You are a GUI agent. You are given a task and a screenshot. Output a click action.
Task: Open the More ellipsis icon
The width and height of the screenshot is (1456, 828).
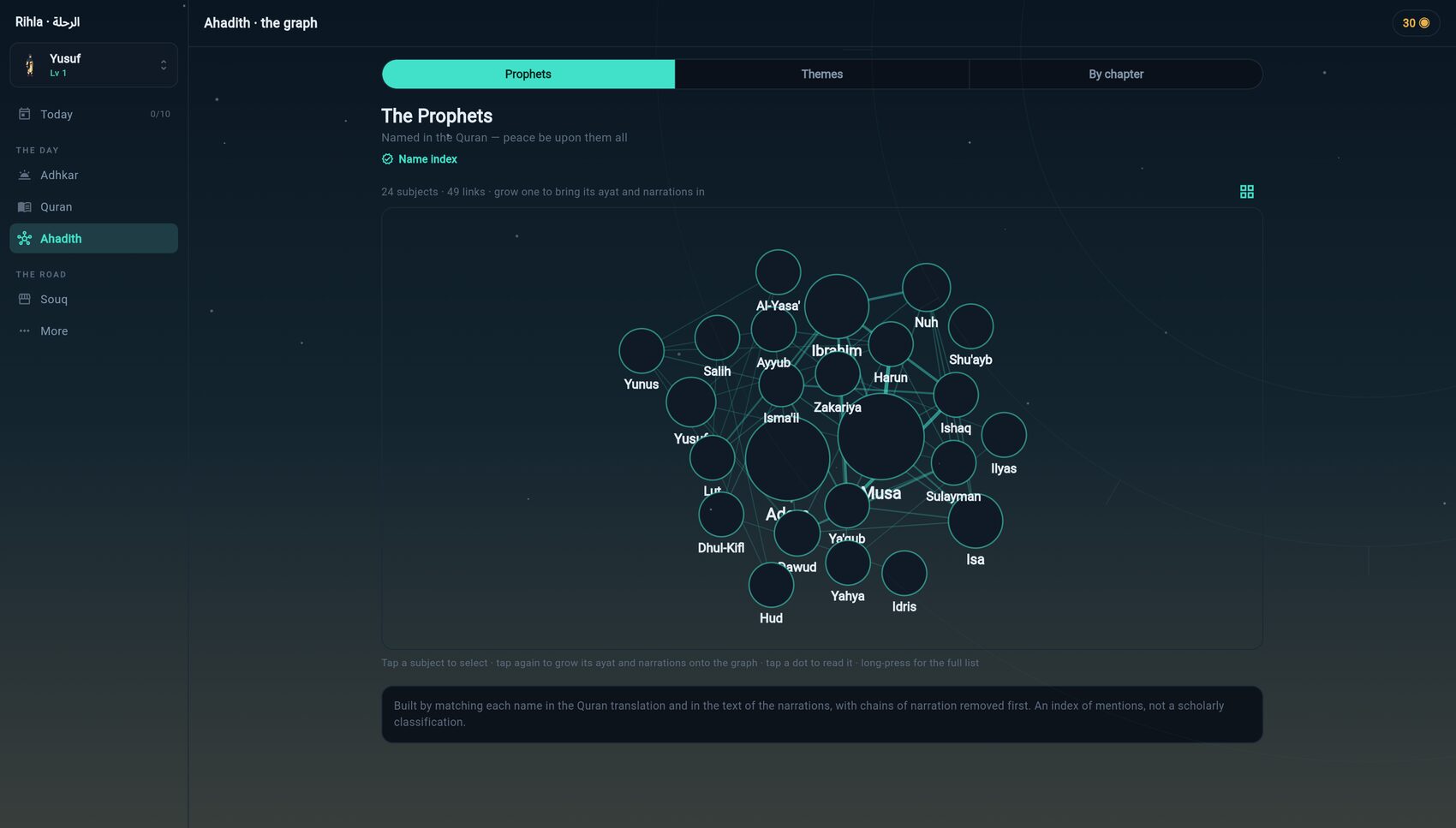(x=25, y=331)
